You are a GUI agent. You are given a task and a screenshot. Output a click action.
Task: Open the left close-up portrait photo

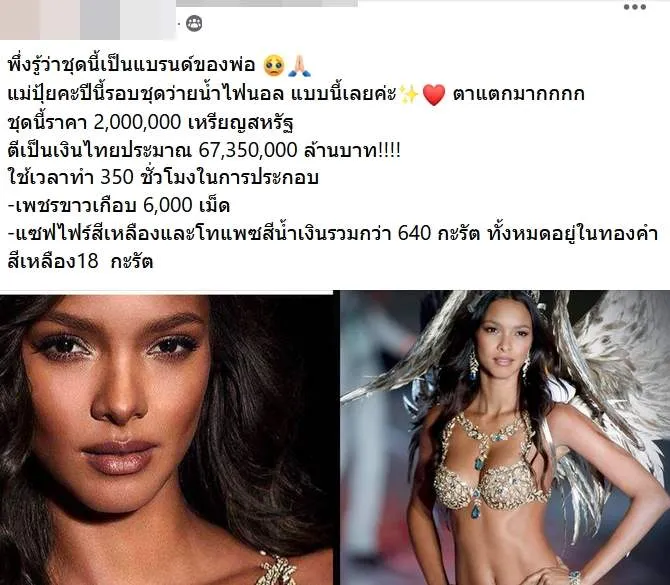tap(166, 439)
